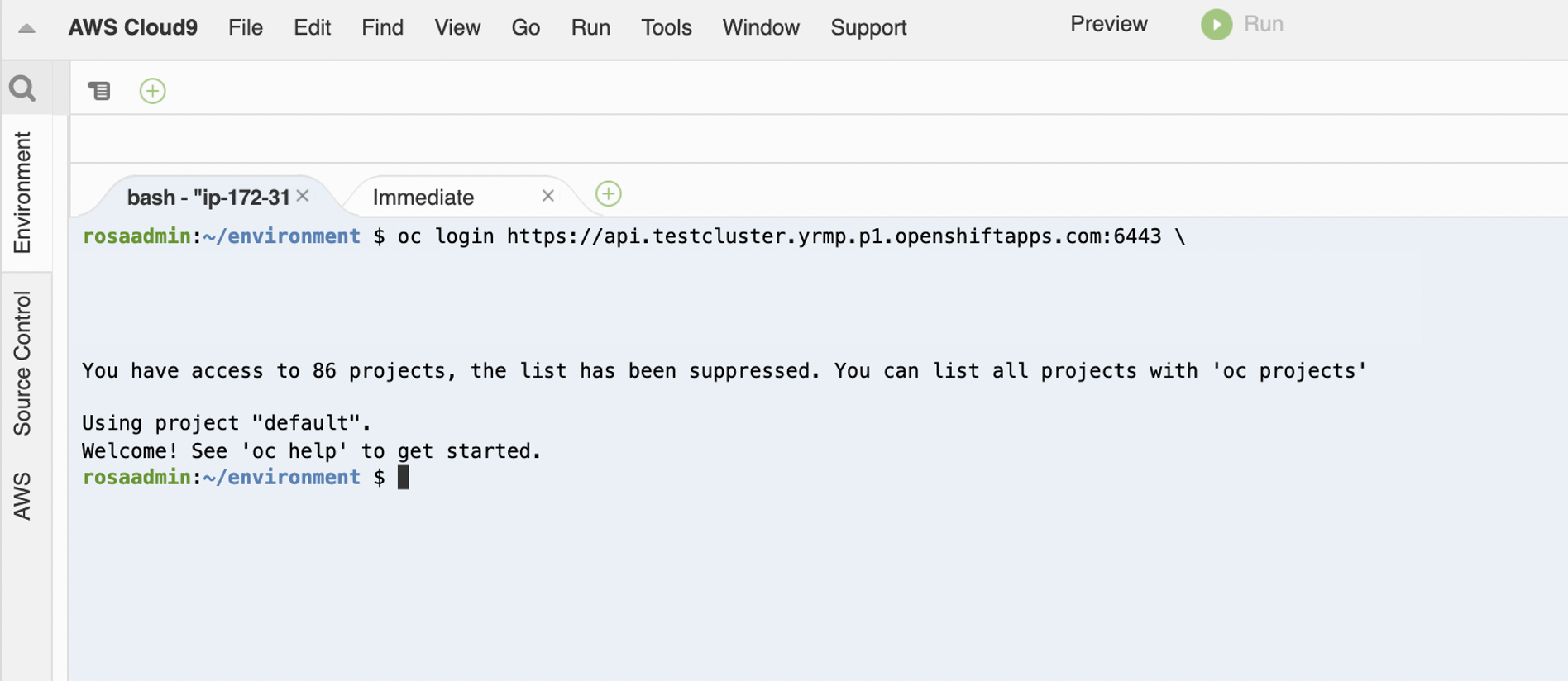The image size is (1568, 681).
Task: Switch to the Immediate tab
Action: tap(423, 198)
